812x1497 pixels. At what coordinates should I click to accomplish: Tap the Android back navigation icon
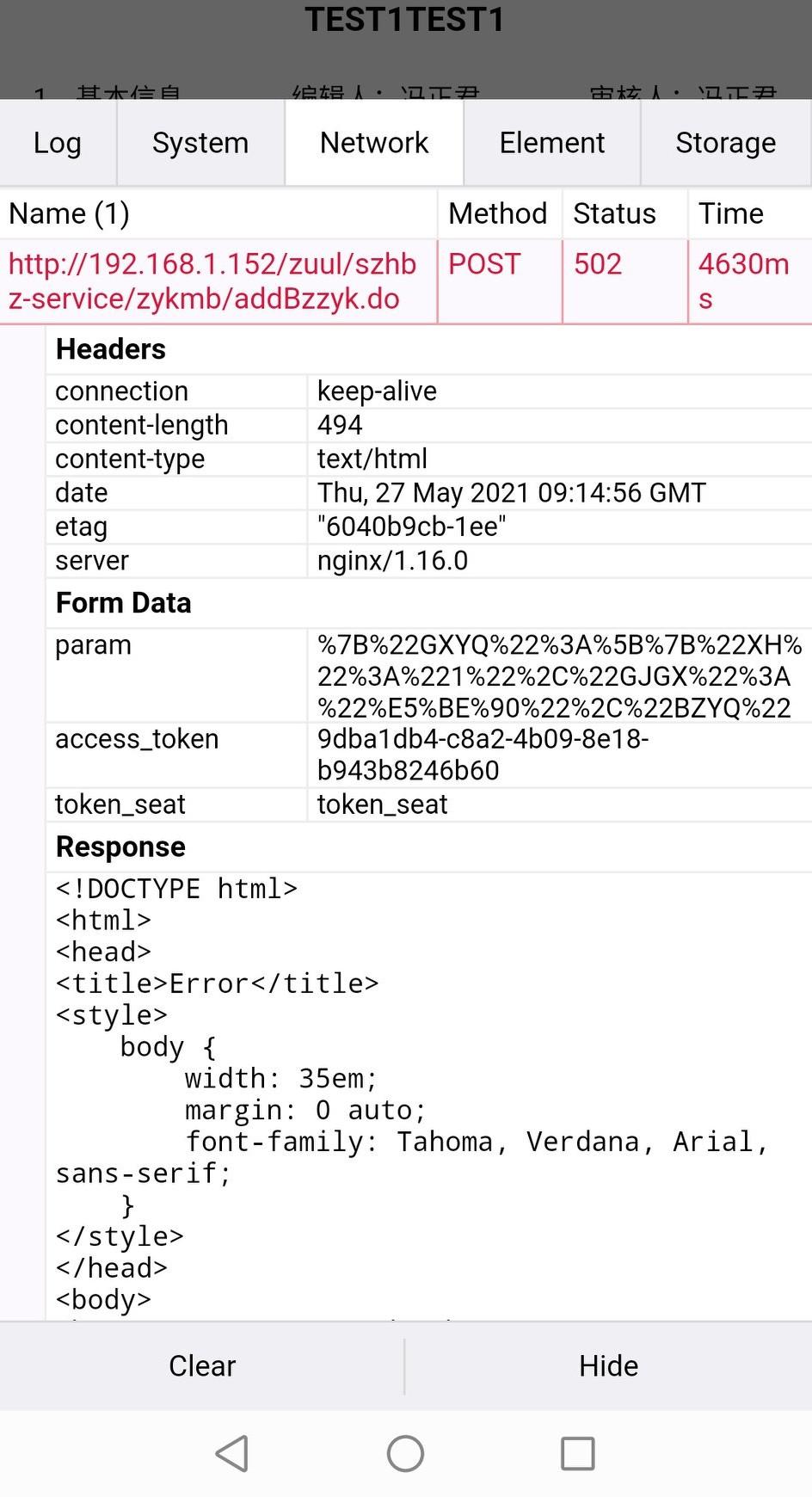(x=232, y=1454)
